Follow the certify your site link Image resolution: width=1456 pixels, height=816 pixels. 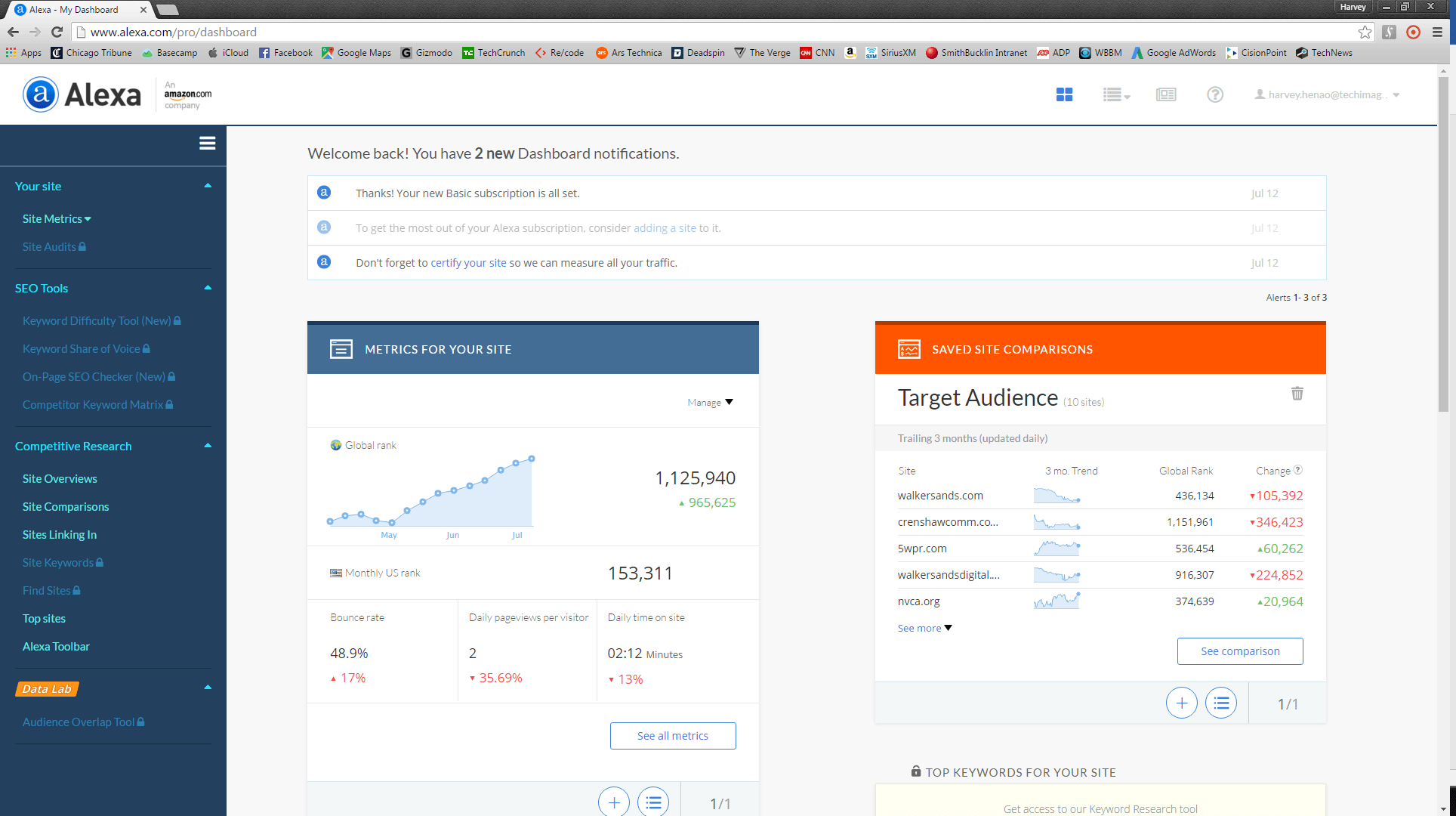(468, 262)
